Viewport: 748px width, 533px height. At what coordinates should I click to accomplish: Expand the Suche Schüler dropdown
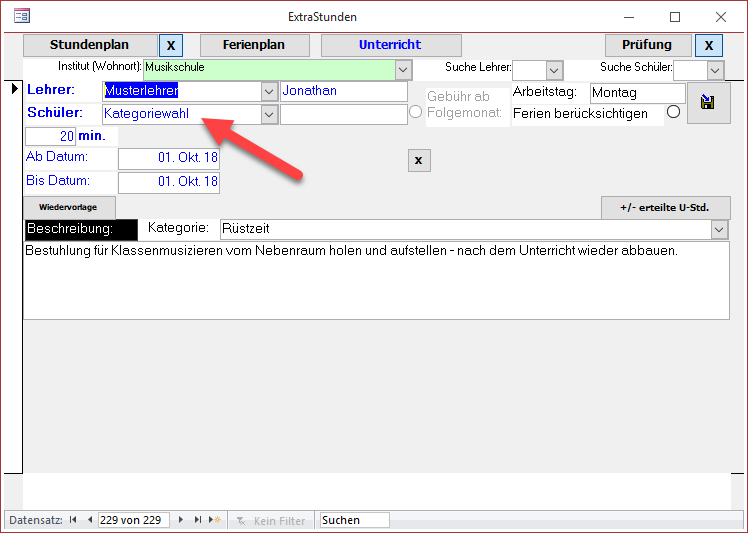tap(714, 70)
